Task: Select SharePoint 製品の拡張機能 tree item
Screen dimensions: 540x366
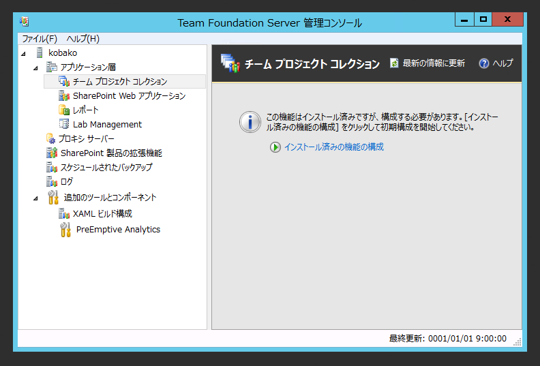Action: (x=111, y=153)
